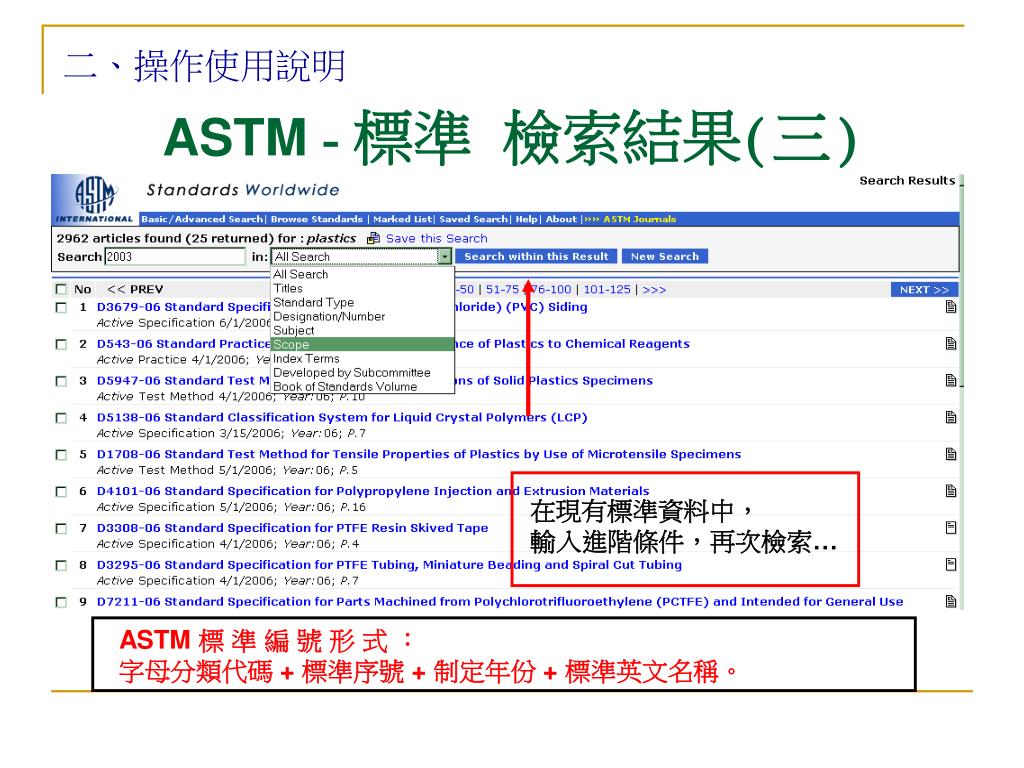Select the highlighted Scope option

point(362,345)
